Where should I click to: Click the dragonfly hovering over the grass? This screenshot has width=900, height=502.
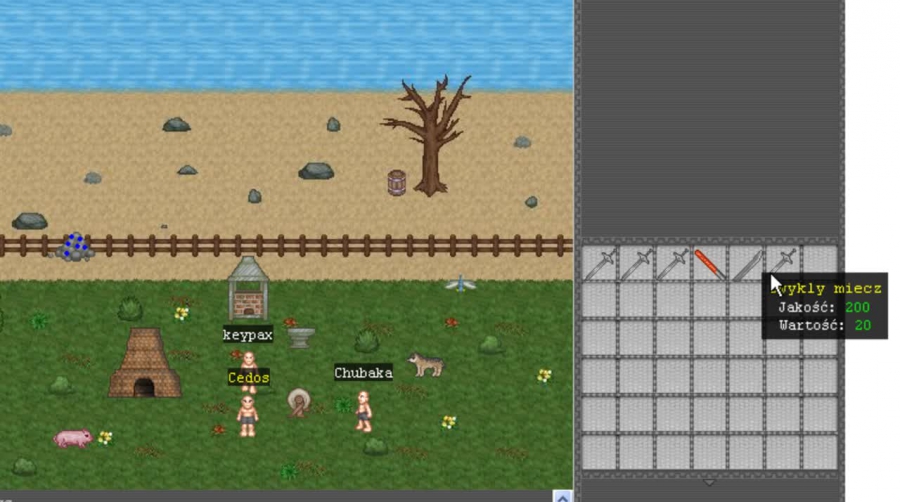click(461, 284)
